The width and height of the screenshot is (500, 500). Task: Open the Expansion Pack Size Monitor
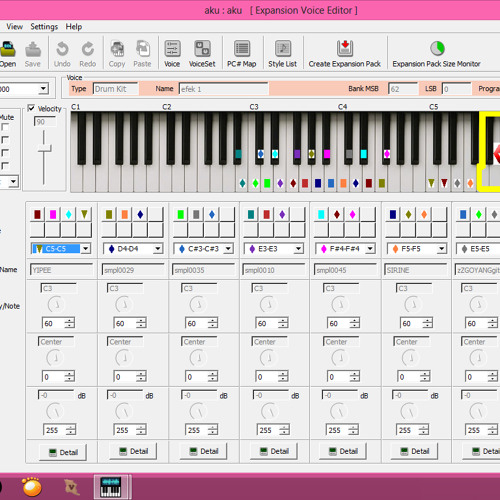point(437,49)
